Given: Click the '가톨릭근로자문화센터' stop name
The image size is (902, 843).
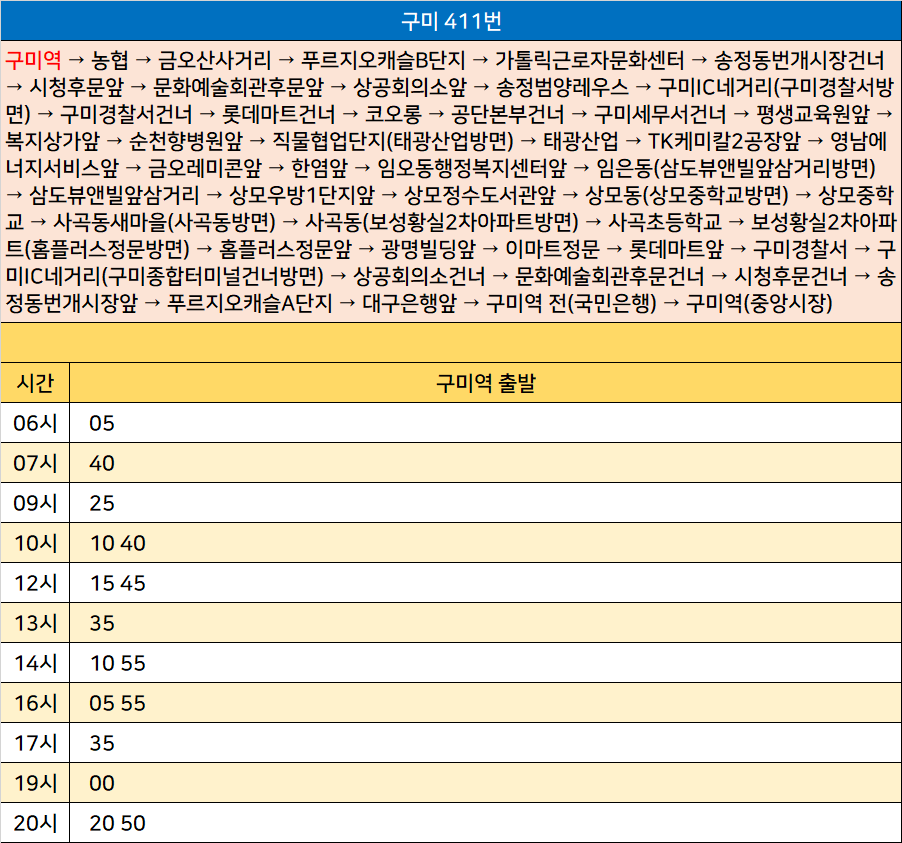Looking at the screenshot, I should [x=590, y=59].
